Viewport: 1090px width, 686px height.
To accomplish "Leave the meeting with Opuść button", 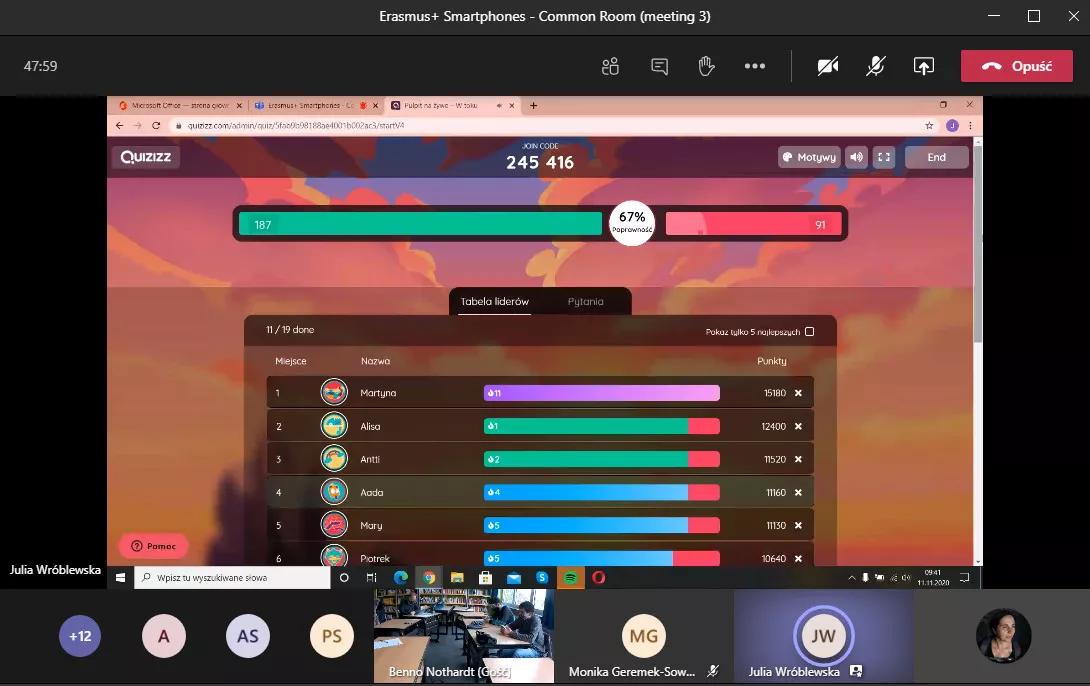I will tap(1016, 66).
